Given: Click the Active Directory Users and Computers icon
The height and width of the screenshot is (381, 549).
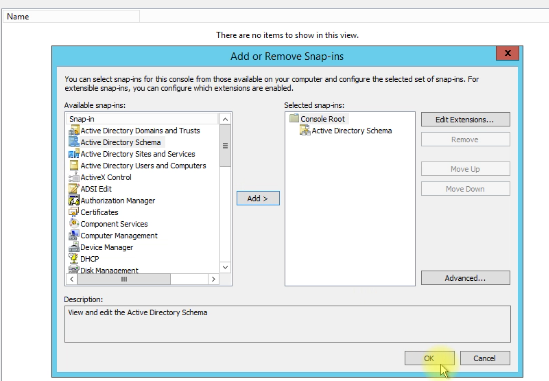Looking at the screenshot, I should pos(74,165).
